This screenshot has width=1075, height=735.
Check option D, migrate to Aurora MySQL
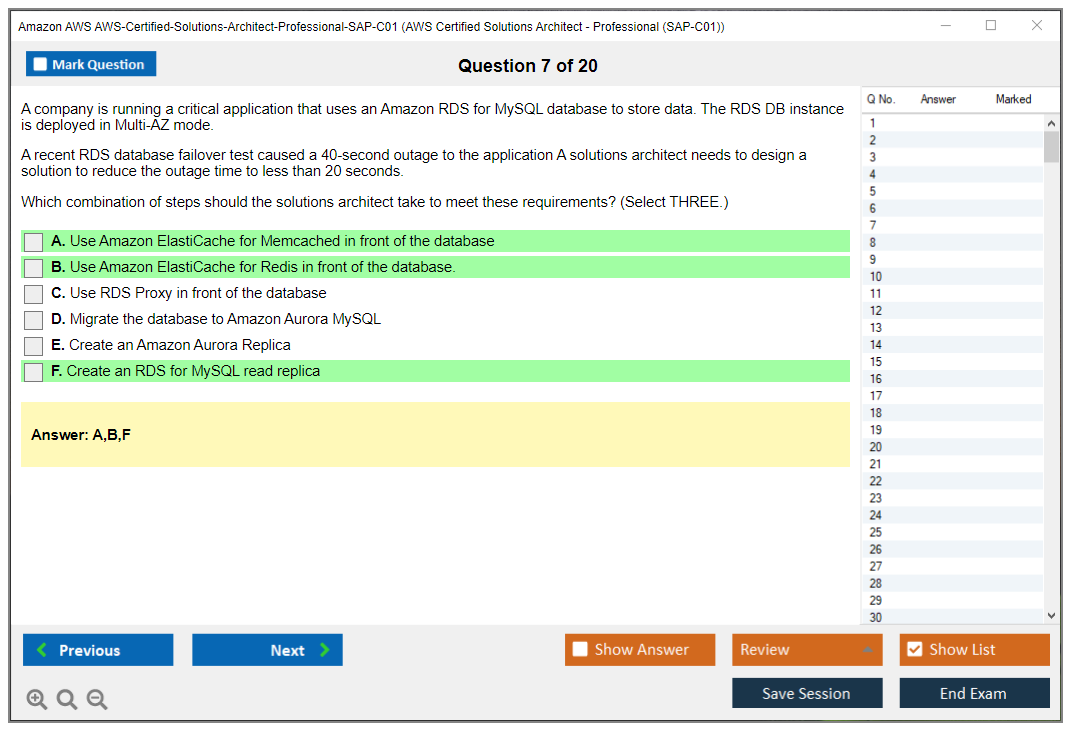(33, 320)
